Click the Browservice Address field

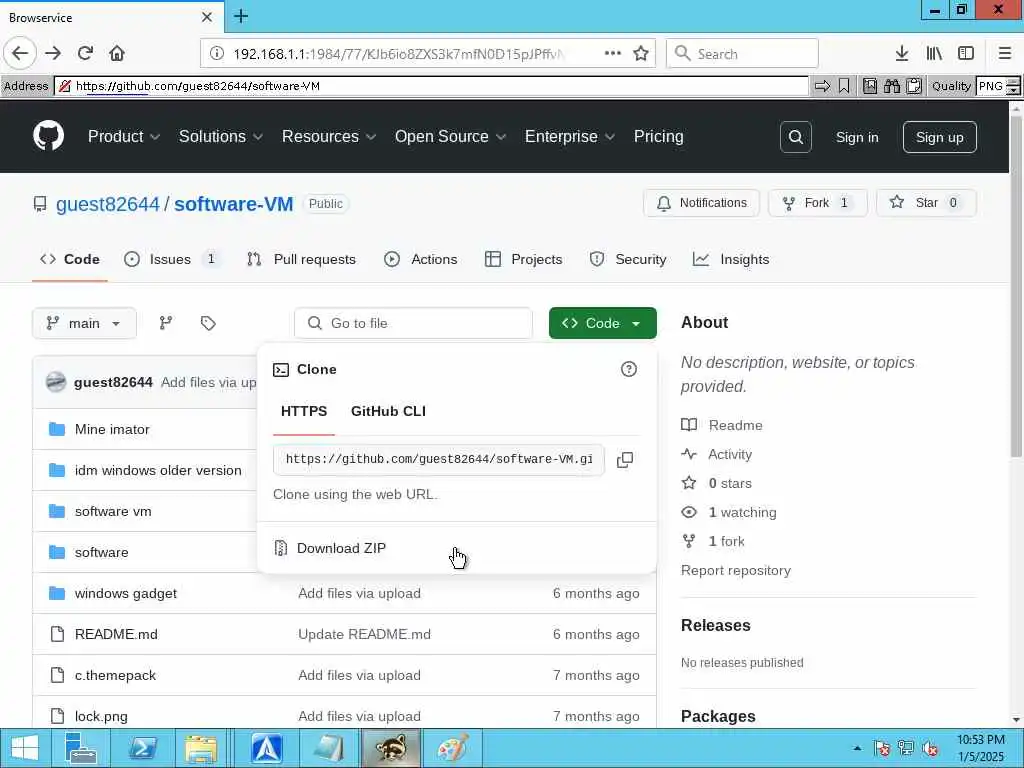[431, 86]
